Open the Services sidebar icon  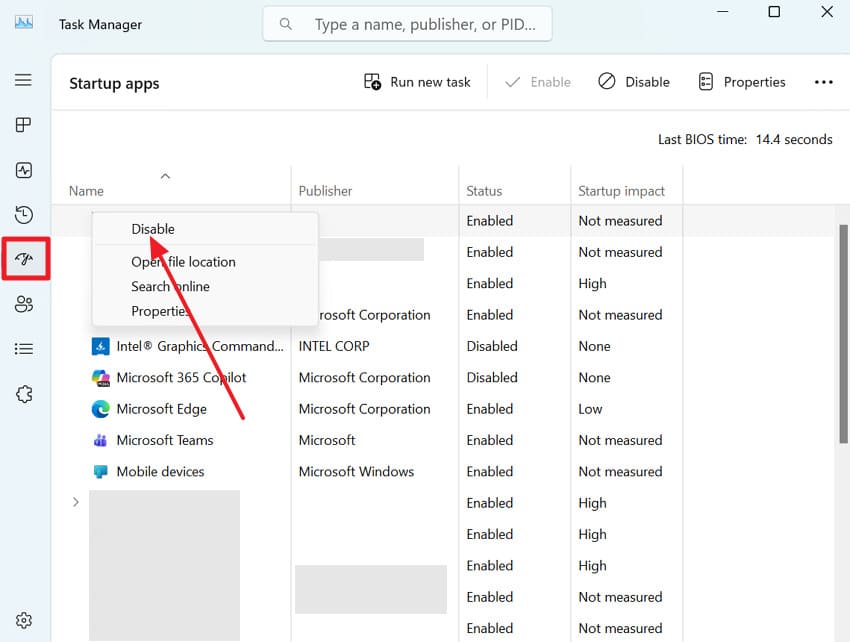point(24,393)
